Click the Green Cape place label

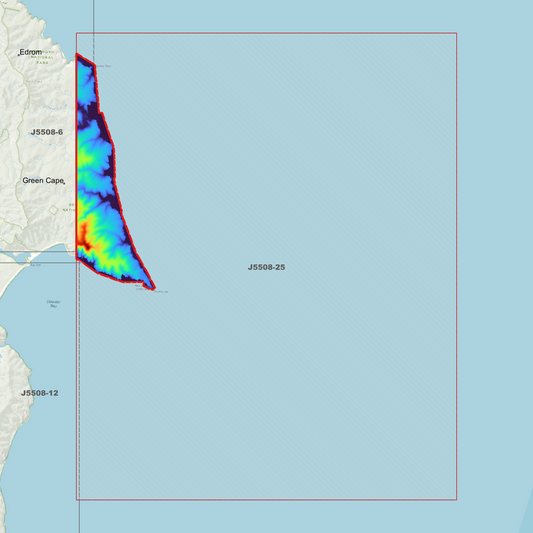click(x=43, y=180)
